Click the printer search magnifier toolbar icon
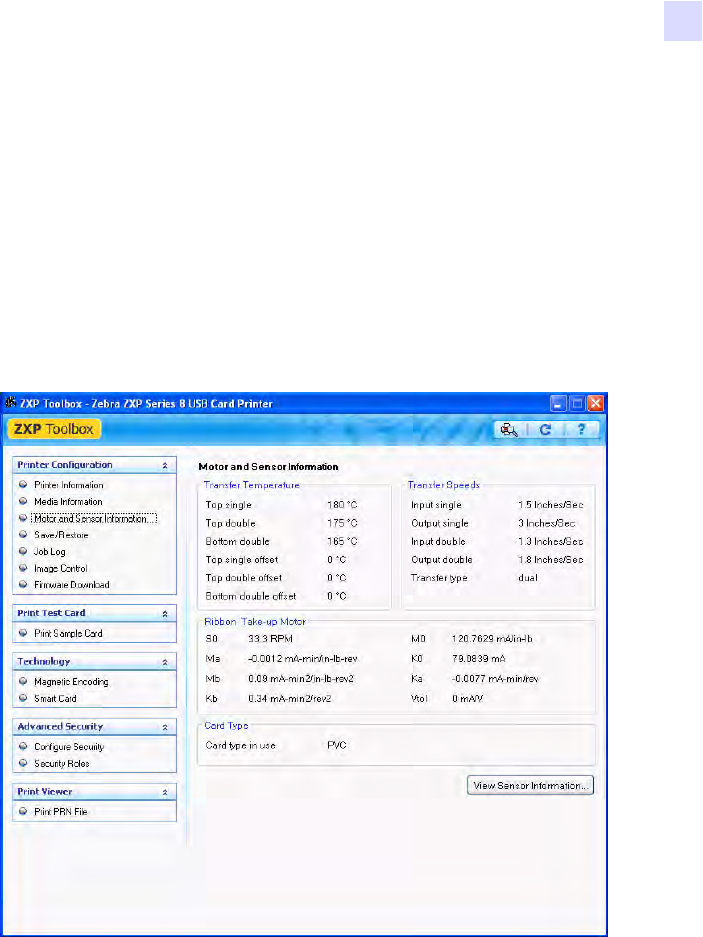Screen dimensions: 703x937 (x=509, y=430)
